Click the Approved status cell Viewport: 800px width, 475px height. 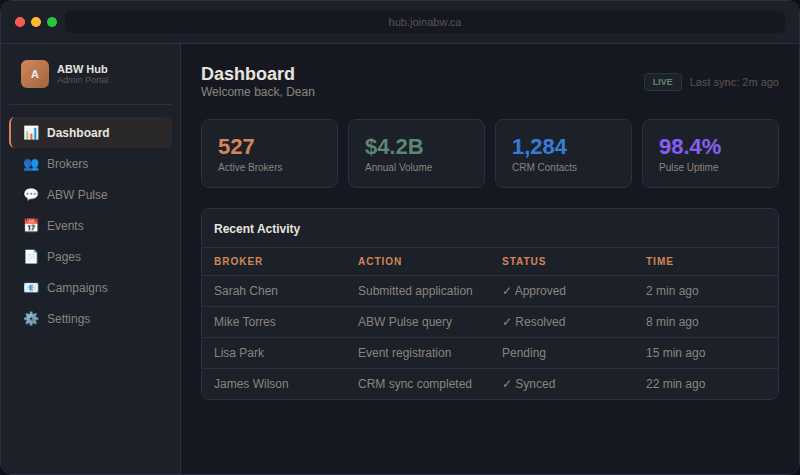tap(534, 291)
